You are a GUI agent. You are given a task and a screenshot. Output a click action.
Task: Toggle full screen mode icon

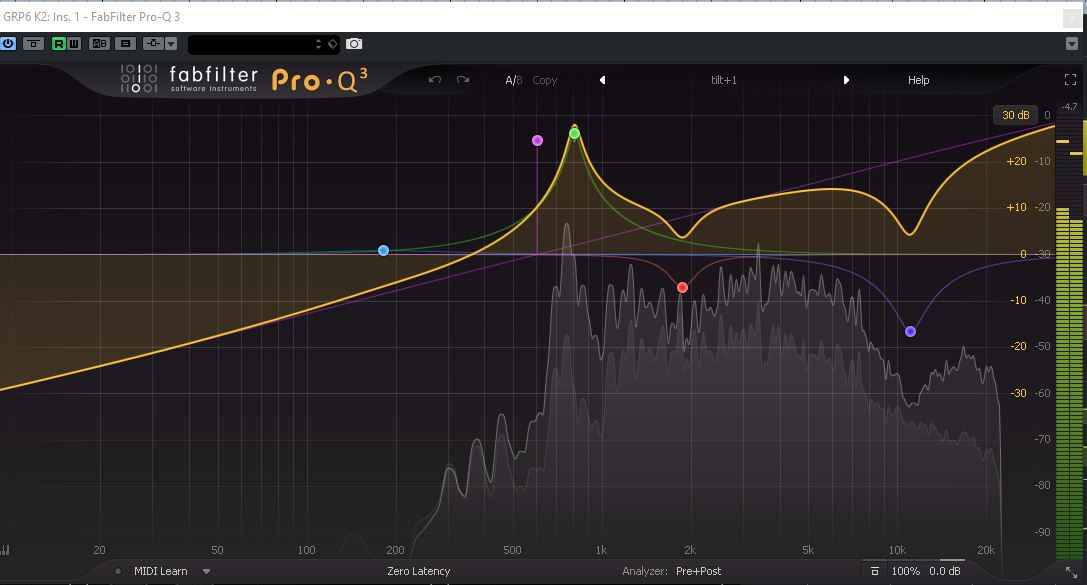1070,80
